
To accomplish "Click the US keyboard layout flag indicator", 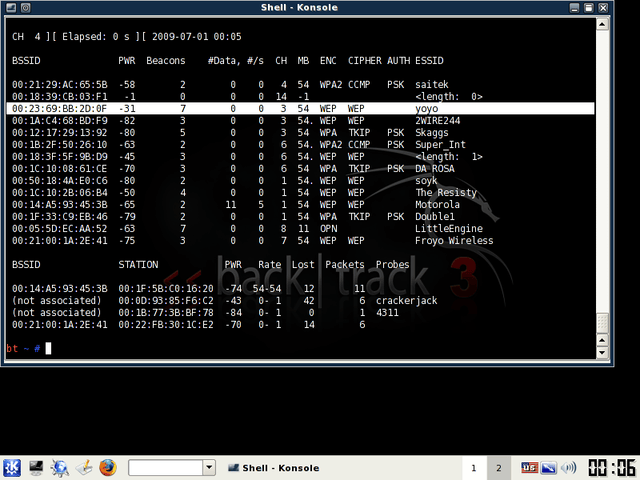I will pyautogui.click(x=529, y=468).
